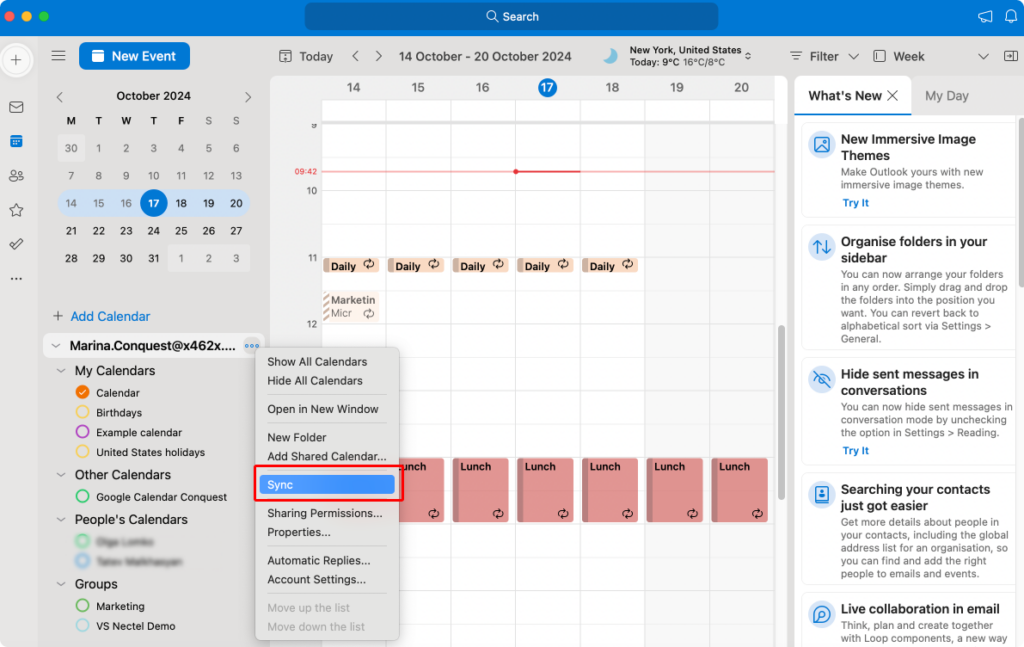Open the announcements megaphone icon
1024x647 pixels.
click(x=985, y=16)
